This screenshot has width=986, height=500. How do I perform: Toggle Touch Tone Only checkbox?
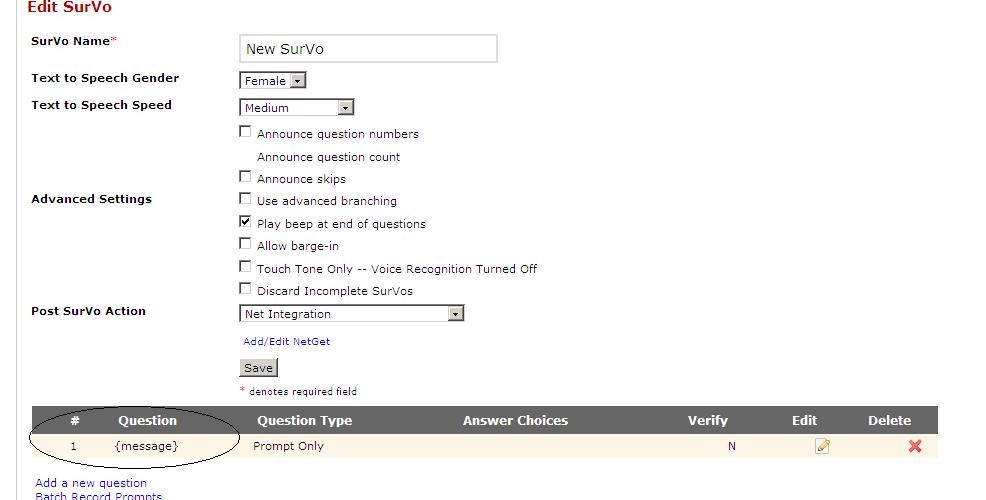click(x=246, y=267)
